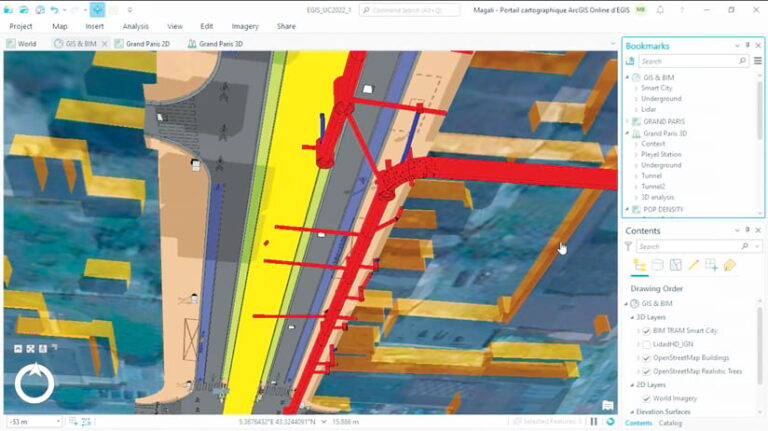The image size is (768, 431).
Task: Open the View ribbon tab
Action: pos(175,26)
